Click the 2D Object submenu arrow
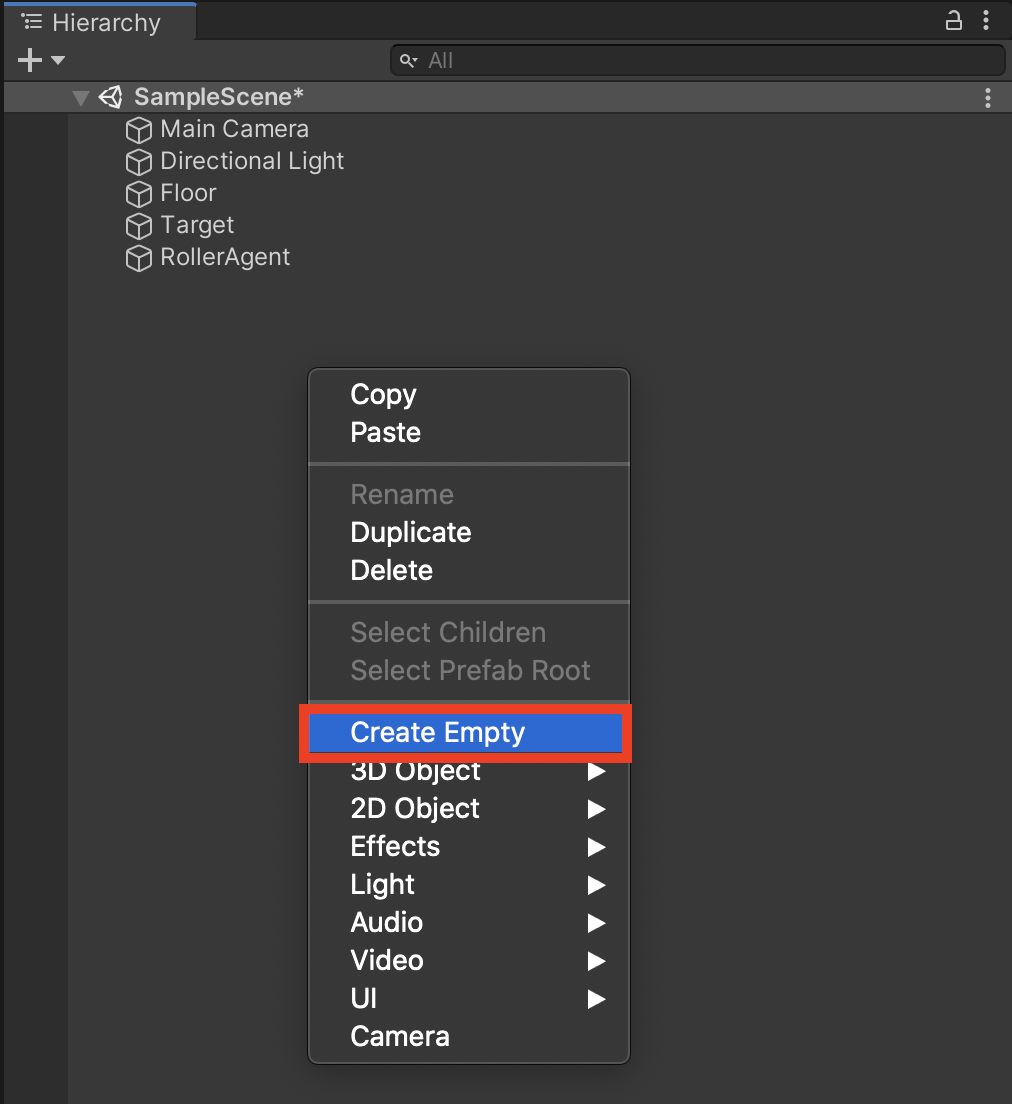The width and height of the screenshot is (1012, 1104). point(596,809)
